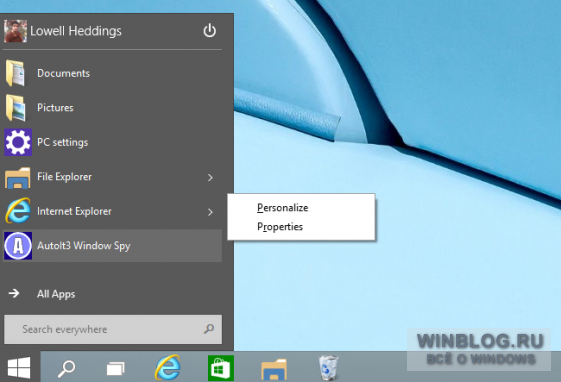
Task: Choose Personalize in context menu
Action: (283, 208)
